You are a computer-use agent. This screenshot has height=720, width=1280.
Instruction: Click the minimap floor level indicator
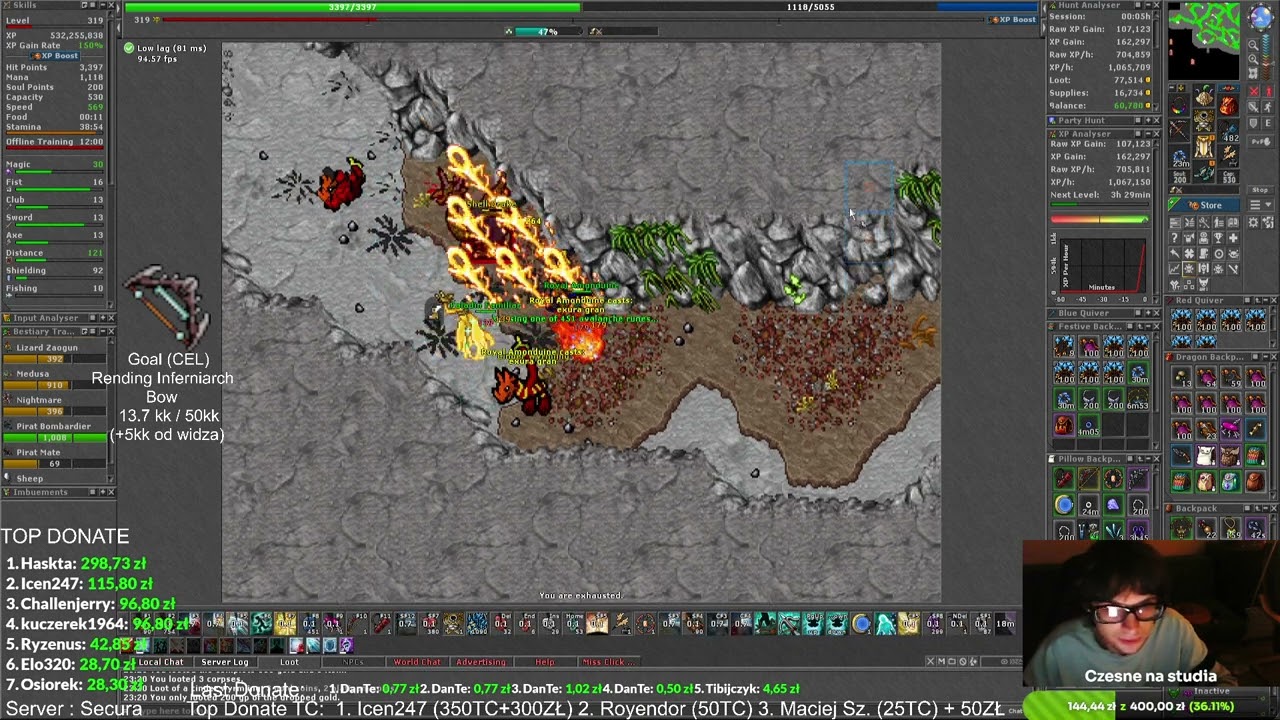coord(1266,57)
